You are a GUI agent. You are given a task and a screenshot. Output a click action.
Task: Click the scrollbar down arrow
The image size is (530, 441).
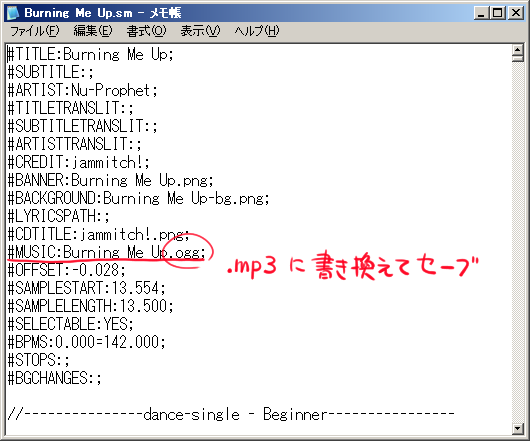tap(517, 428)
